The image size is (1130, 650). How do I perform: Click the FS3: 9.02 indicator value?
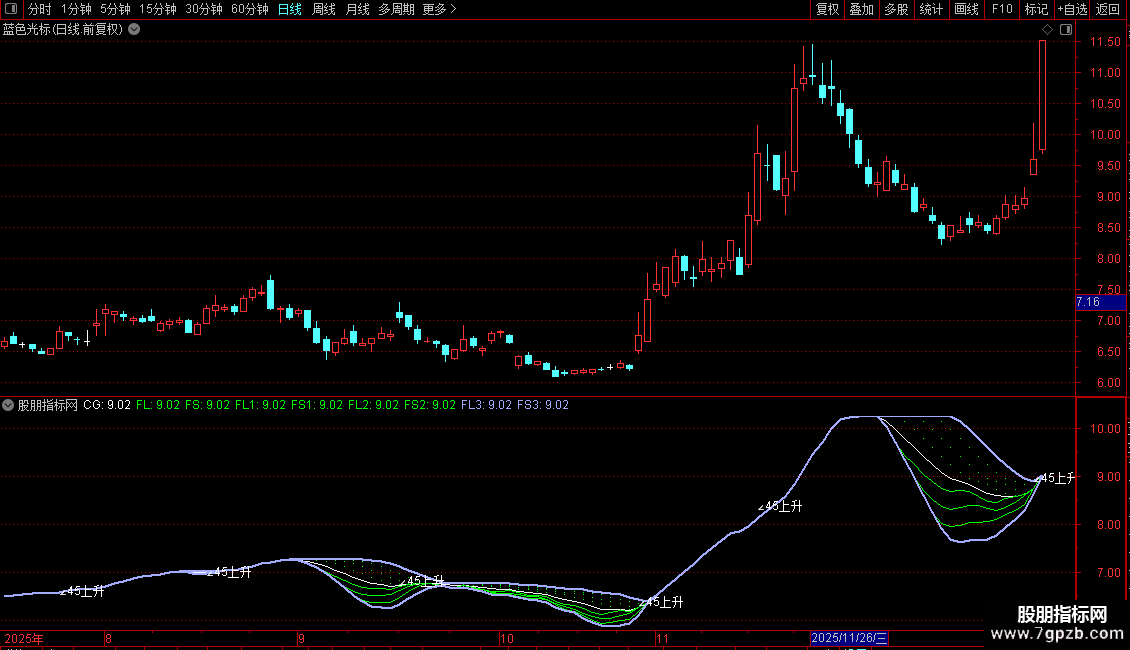click(543, 405)
